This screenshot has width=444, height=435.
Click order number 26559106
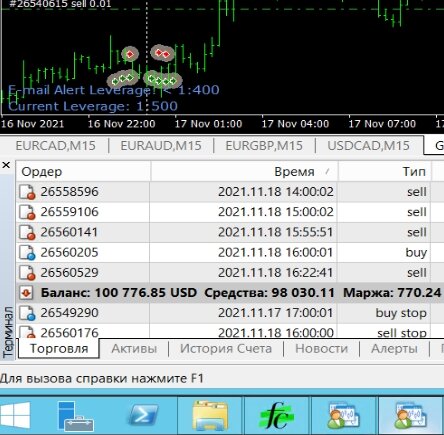pyautogui.click(x=69, y=212)
